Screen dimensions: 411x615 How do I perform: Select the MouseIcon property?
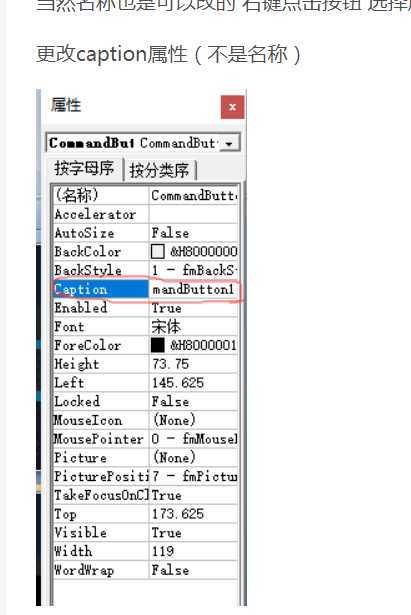click(101, 420)
